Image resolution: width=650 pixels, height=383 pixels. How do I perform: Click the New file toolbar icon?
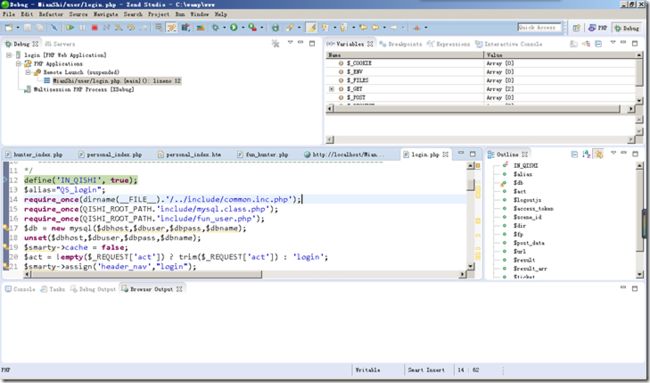pyautogui.click(x=8, y=28)
